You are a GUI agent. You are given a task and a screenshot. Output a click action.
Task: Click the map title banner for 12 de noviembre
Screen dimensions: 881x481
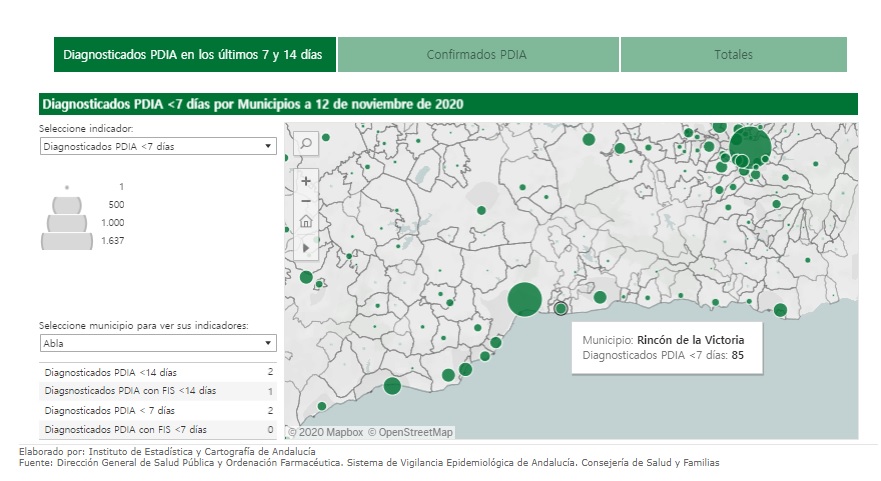[448, 104]
